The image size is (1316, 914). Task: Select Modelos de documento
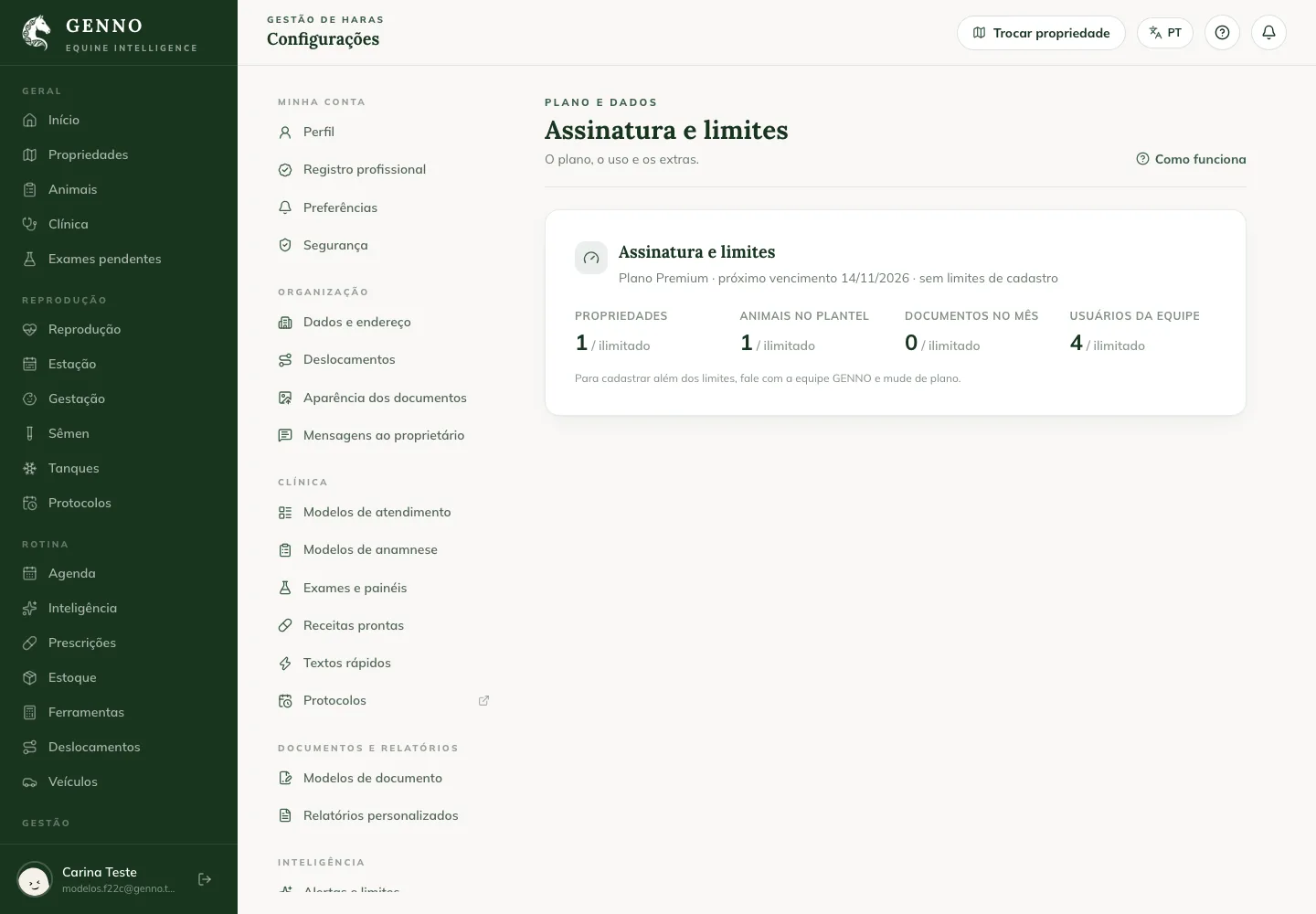click(x=384, y=778)
